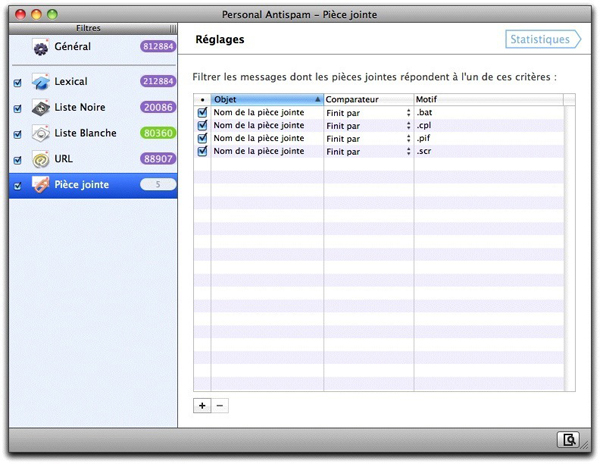Click the Lexical graduation cap icon
Image resolution: width=600 pixels, height=464 pixels.
tap(41, 81)
